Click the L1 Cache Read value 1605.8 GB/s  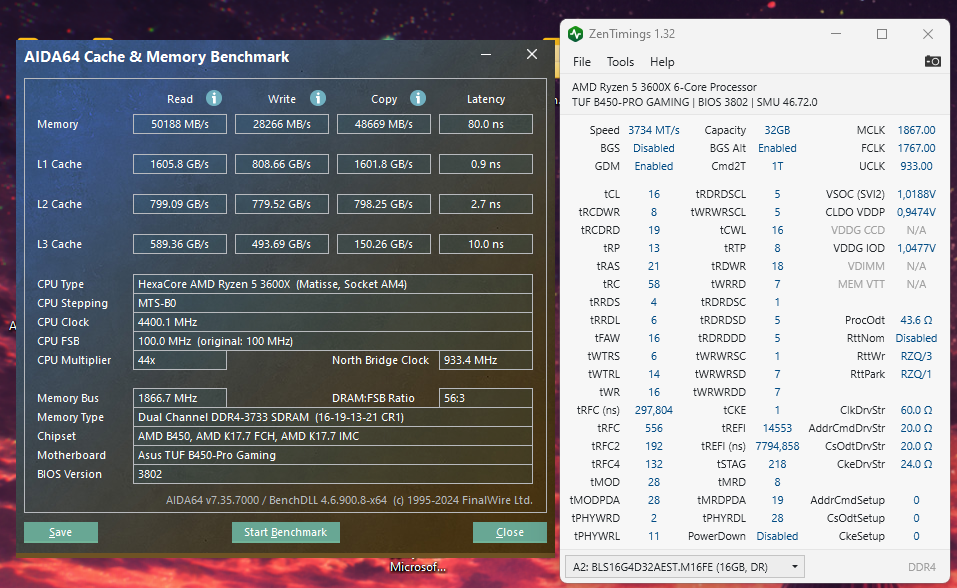point(180,164)
